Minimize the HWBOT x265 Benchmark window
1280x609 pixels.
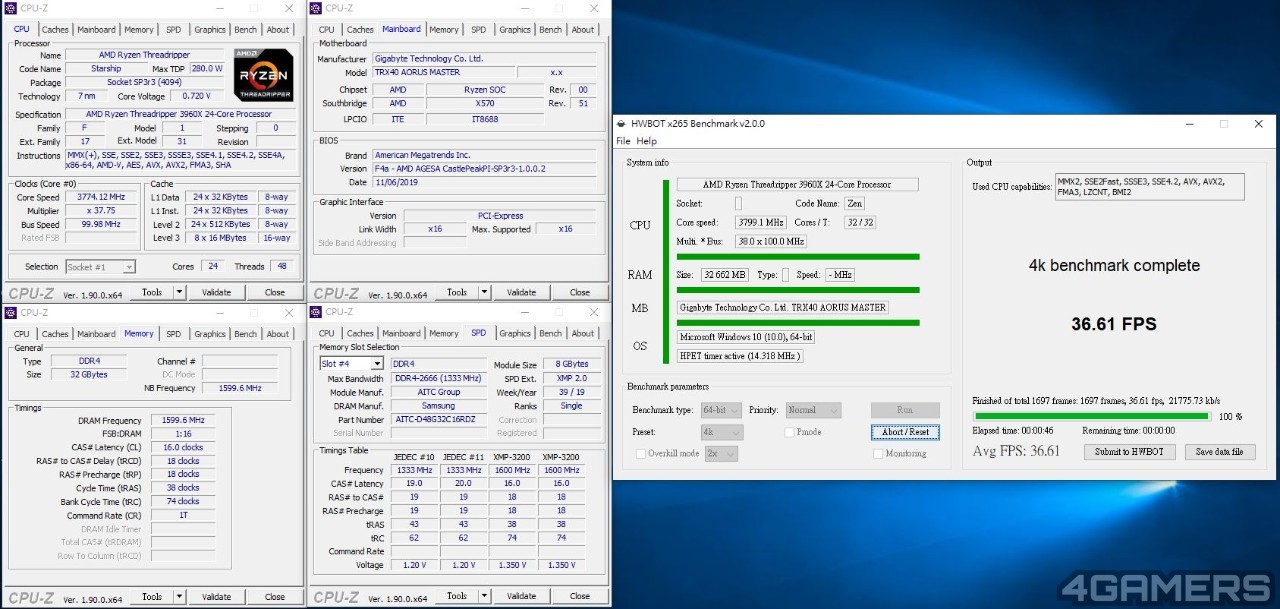(x=1190, y=124)
